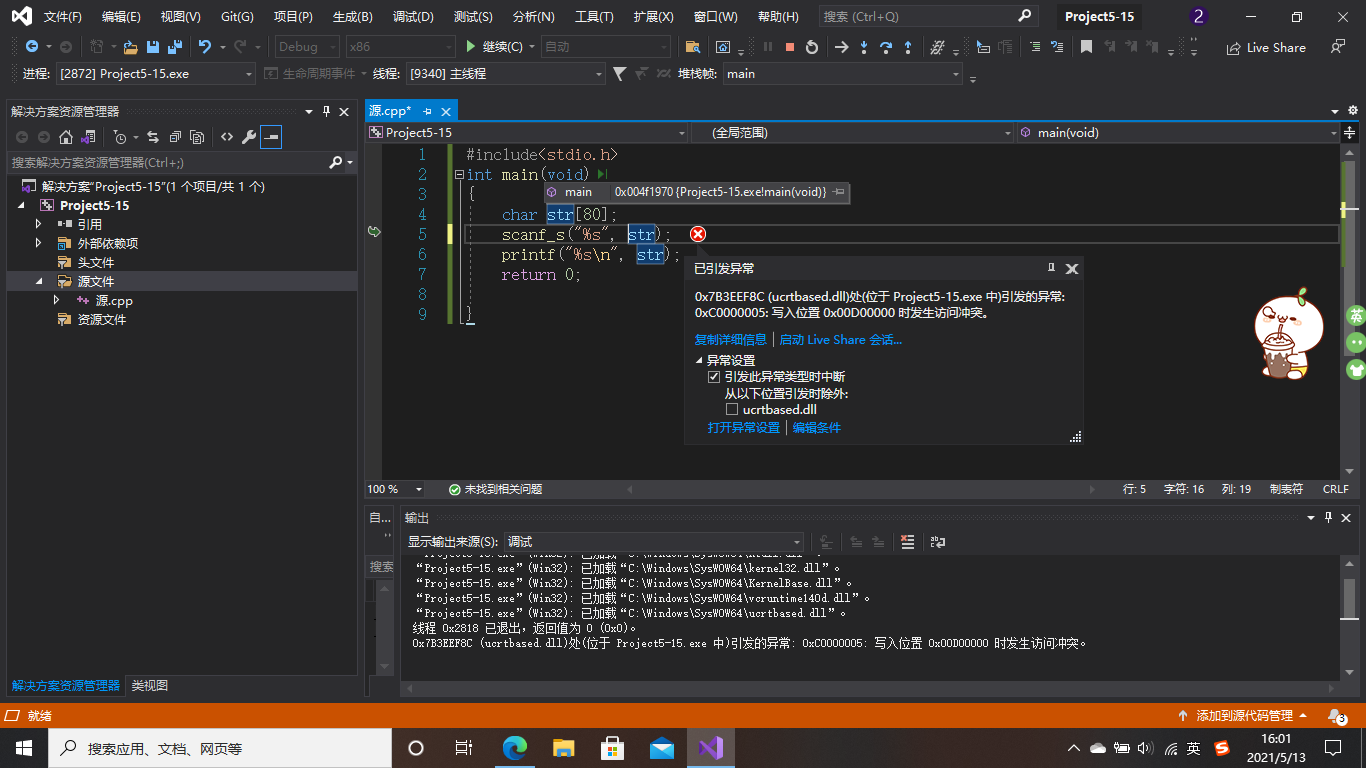Image resolution: width=1366 pixels, height=768 pixels.
Task: Click the Edit Conditions (编辑条件) link
Action: coord(817,428)
